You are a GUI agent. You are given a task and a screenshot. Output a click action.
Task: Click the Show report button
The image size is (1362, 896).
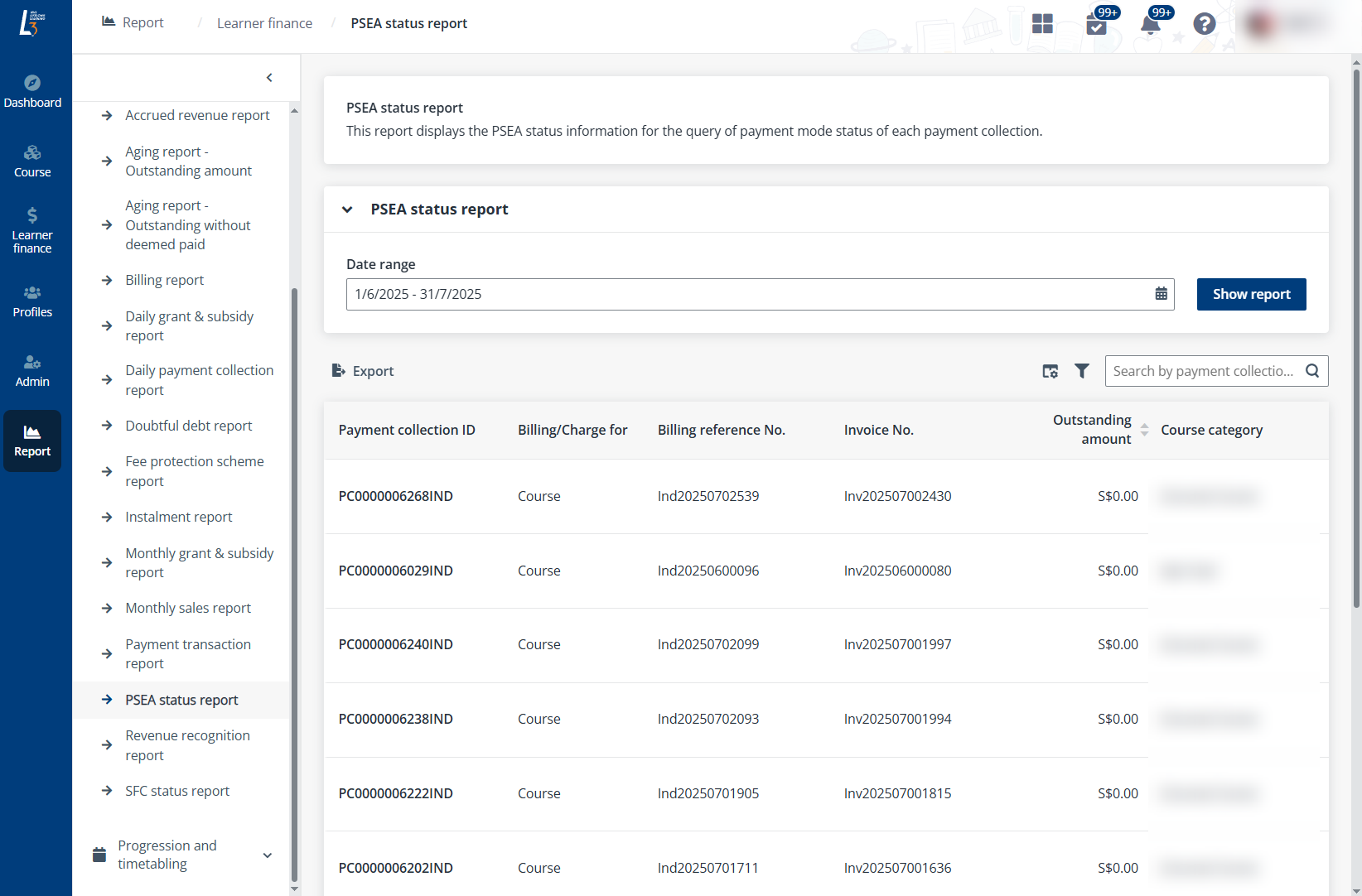[1251, 294]
